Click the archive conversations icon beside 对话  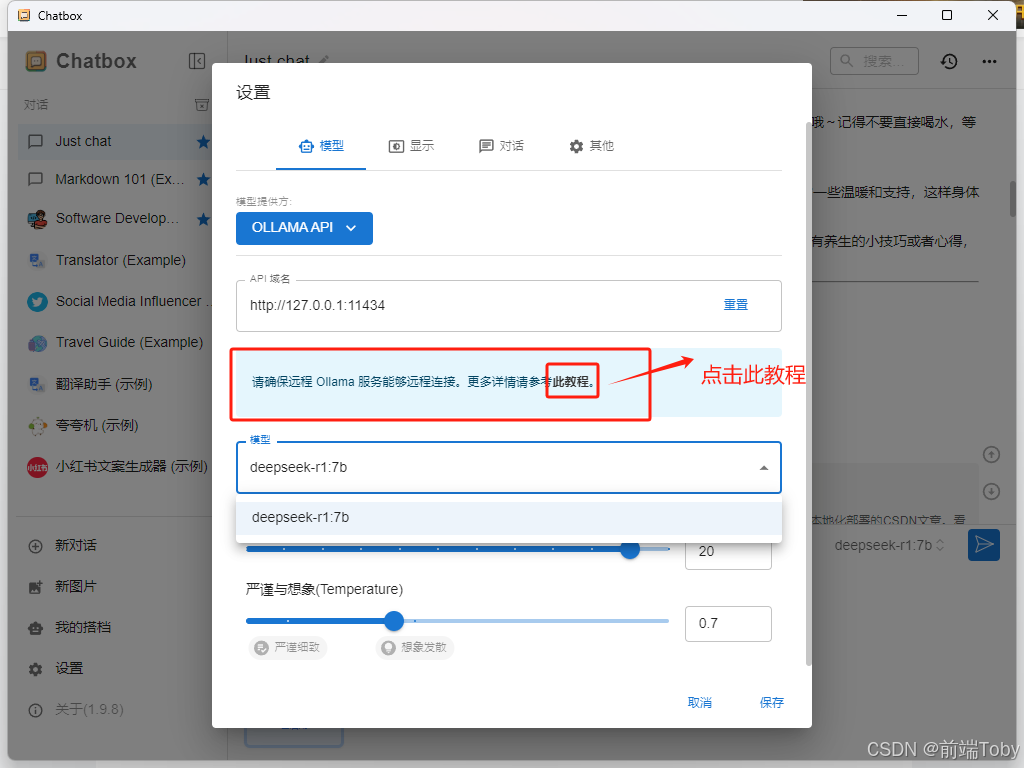click(x=202, y=104)
